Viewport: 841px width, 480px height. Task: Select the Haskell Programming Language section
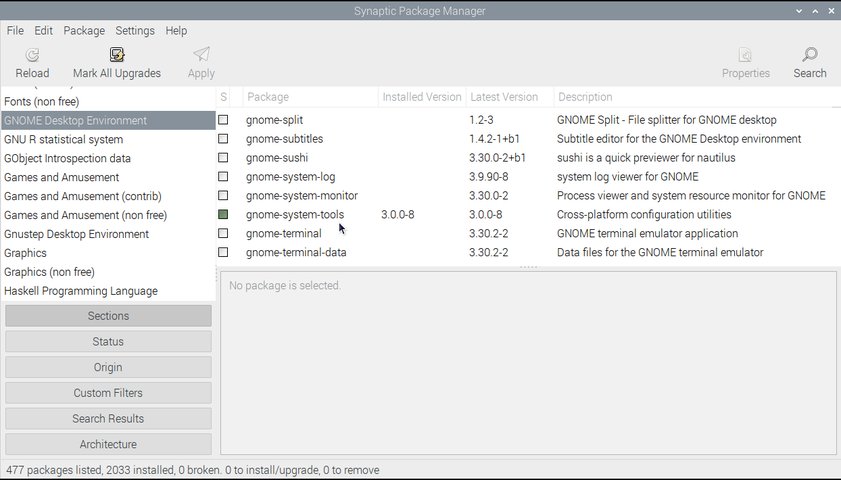[108, 291]
